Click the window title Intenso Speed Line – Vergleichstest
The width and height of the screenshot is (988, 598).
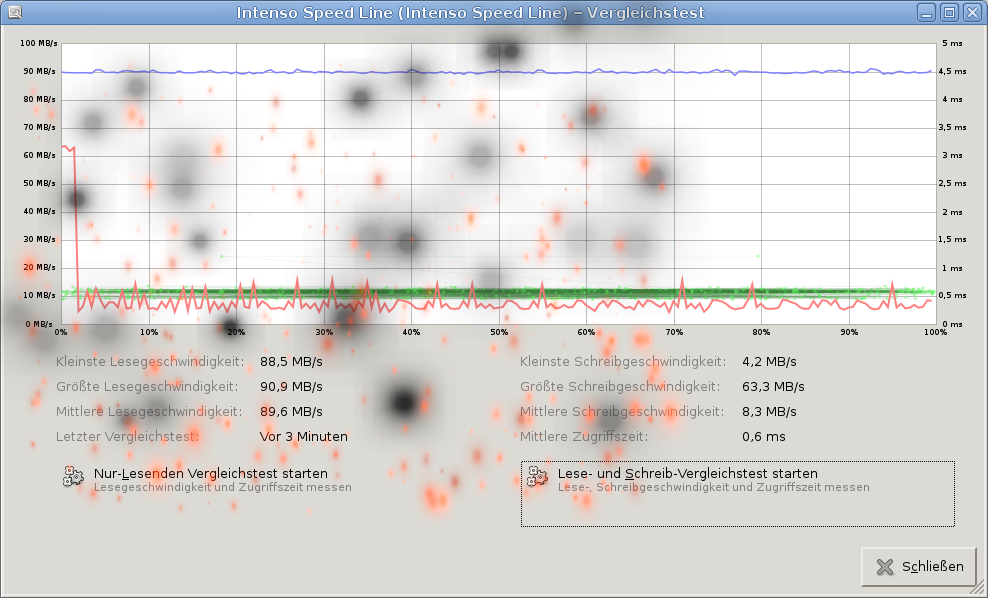(470, 13)
